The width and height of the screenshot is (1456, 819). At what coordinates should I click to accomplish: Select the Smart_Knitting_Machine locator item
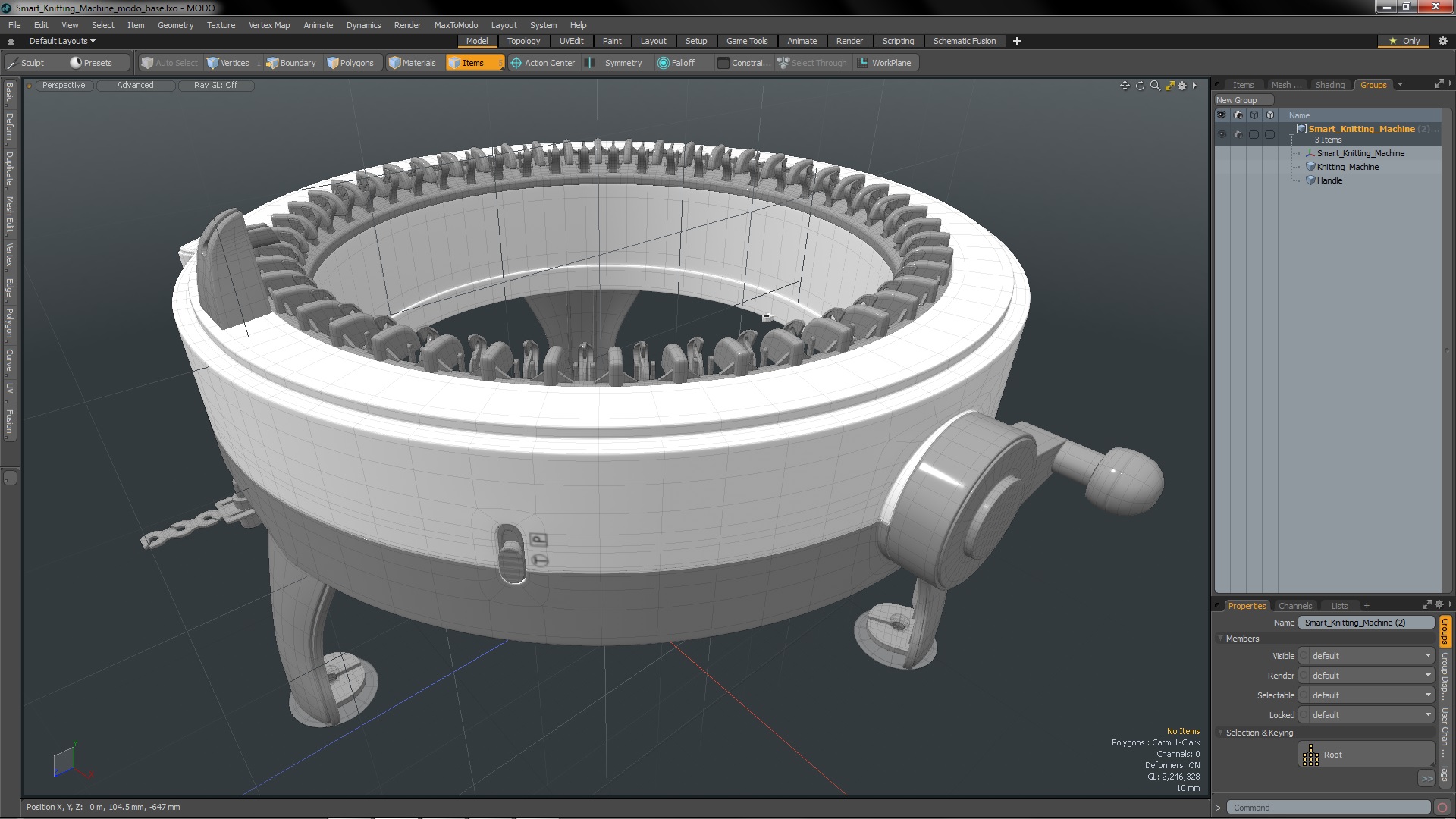point(1360,153)
